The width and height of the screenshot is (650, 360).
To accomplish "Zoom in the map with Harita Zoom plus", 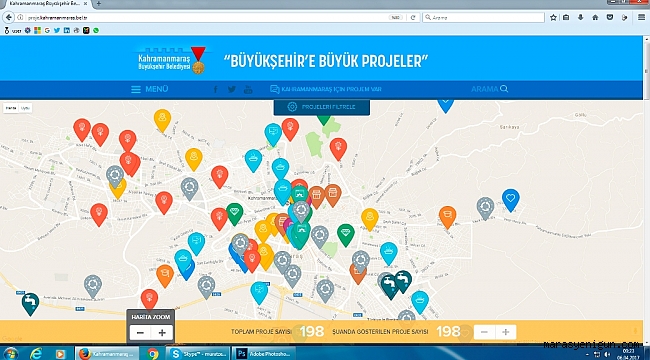I will (162, 333).
